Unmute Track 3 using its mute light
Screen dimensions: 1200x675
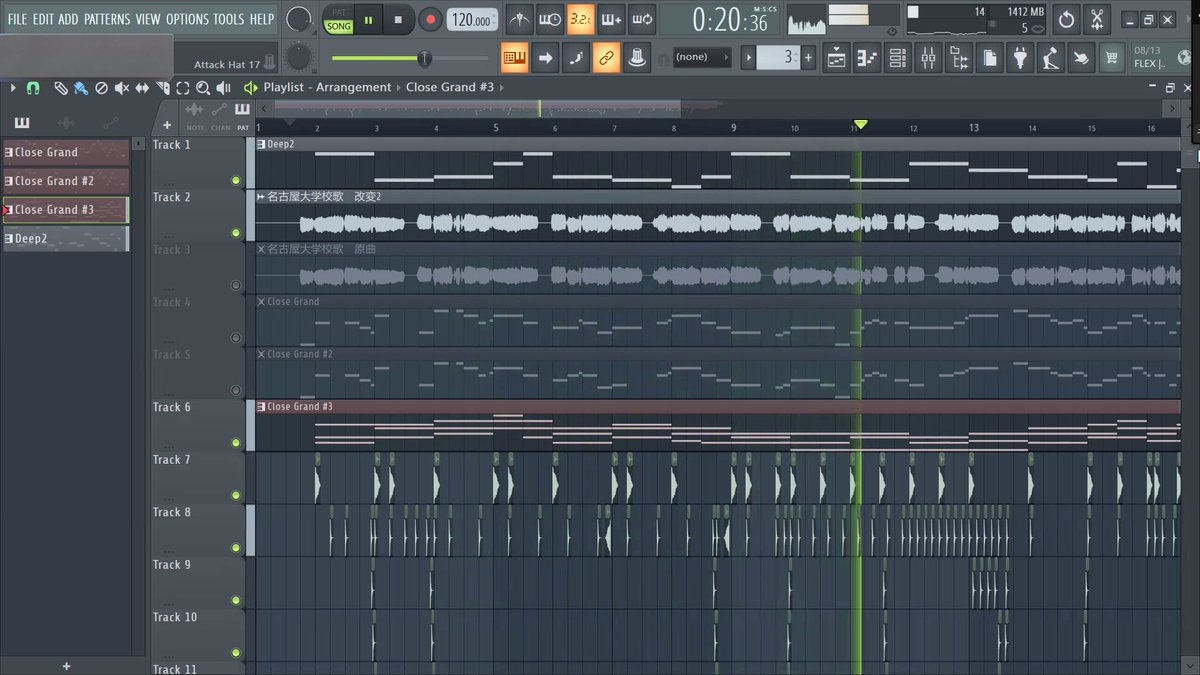pos(236,286)
